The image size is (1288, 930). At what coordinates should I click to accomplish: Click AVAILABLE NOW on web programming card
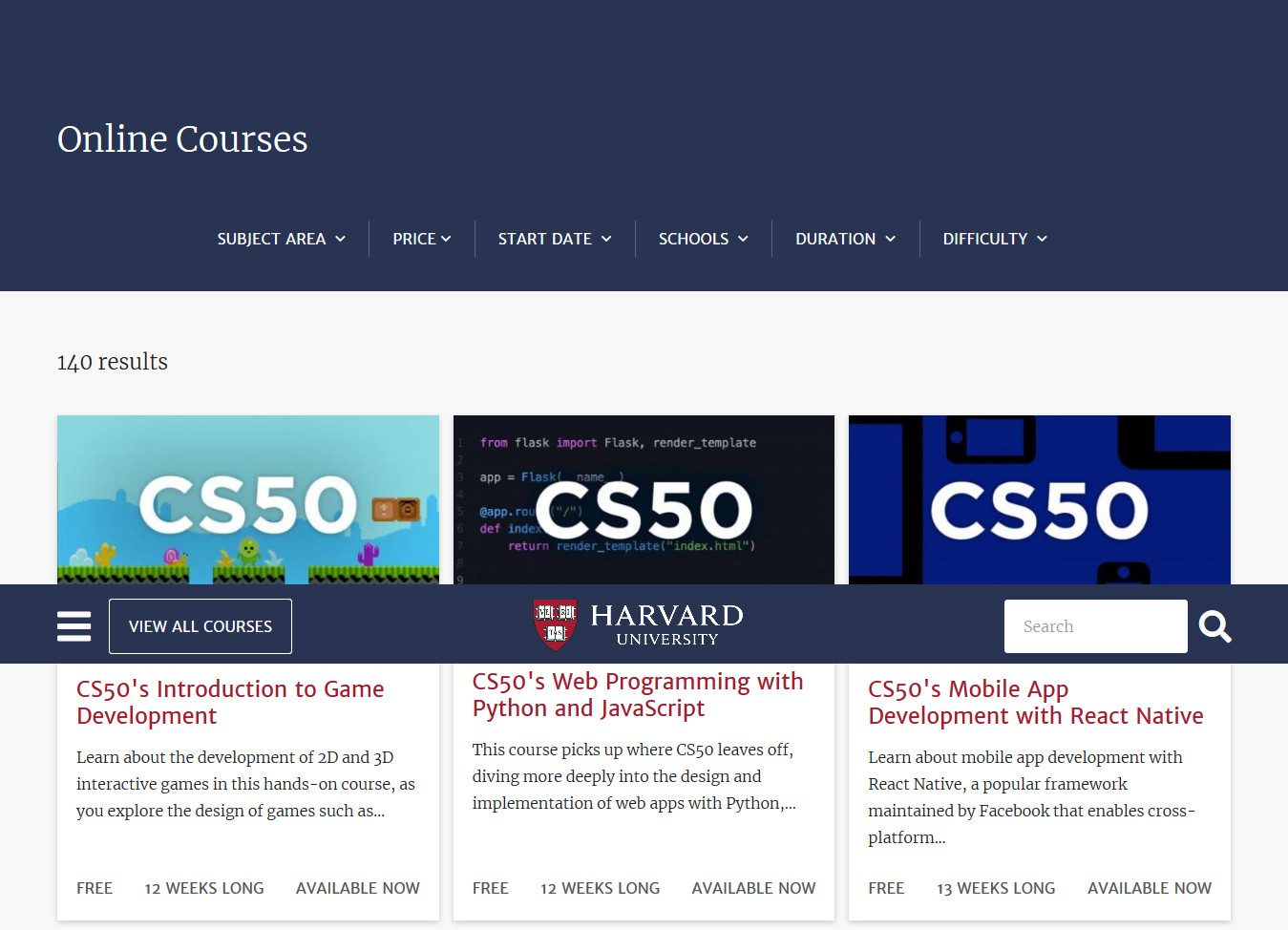tap(753, 888)
